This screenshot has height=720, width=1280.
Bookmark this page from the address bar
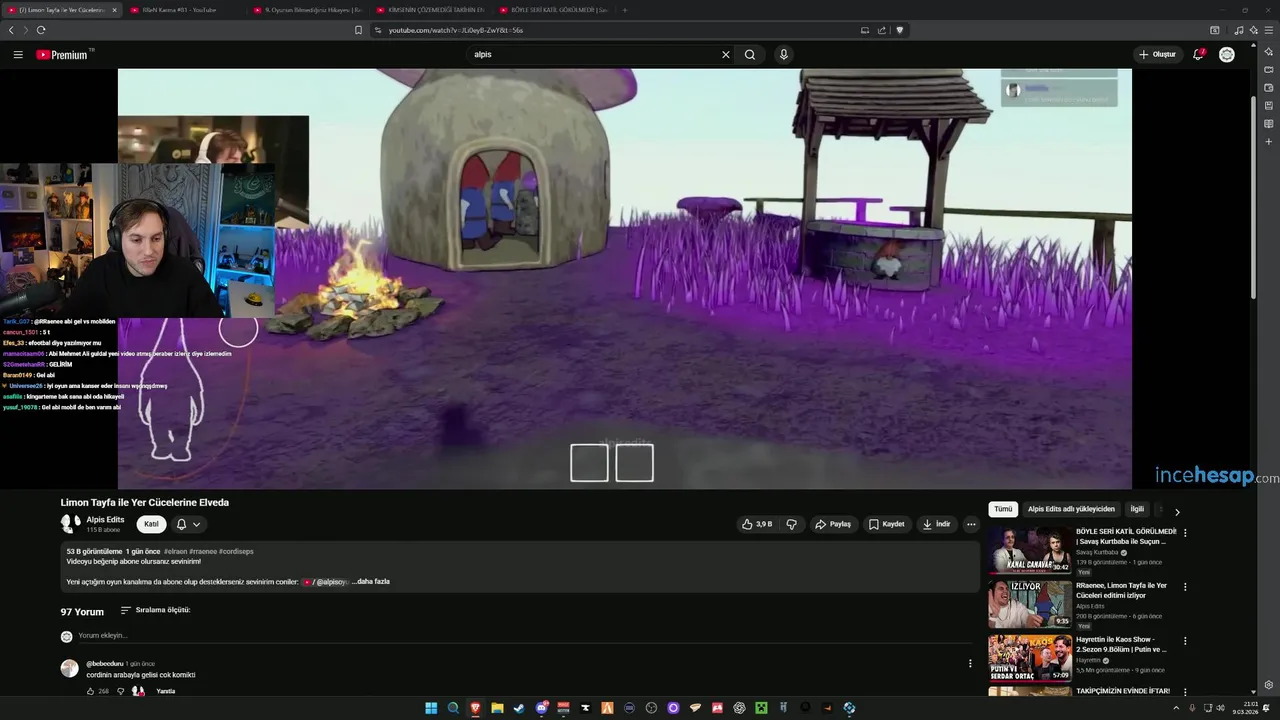click(x=358, y=30)
